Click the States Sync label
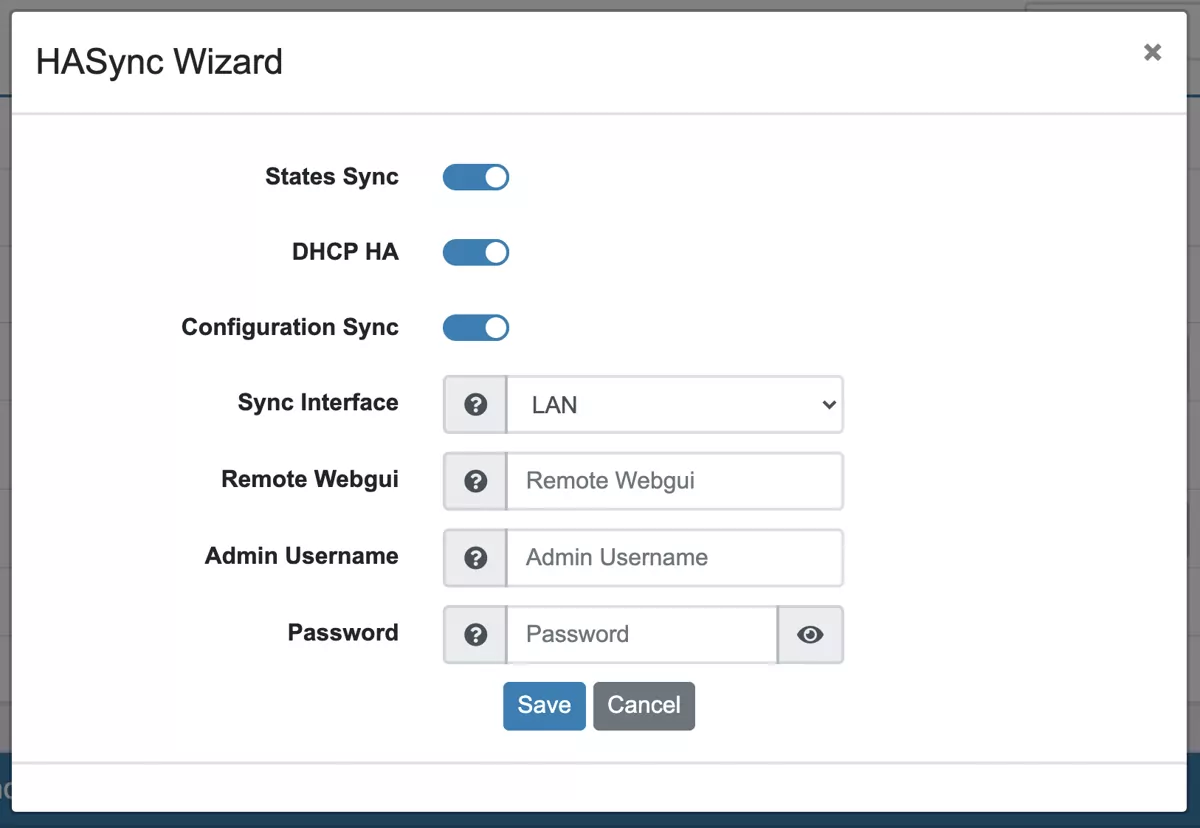Viewport: 1200px width, 828px height. point(332,177)
